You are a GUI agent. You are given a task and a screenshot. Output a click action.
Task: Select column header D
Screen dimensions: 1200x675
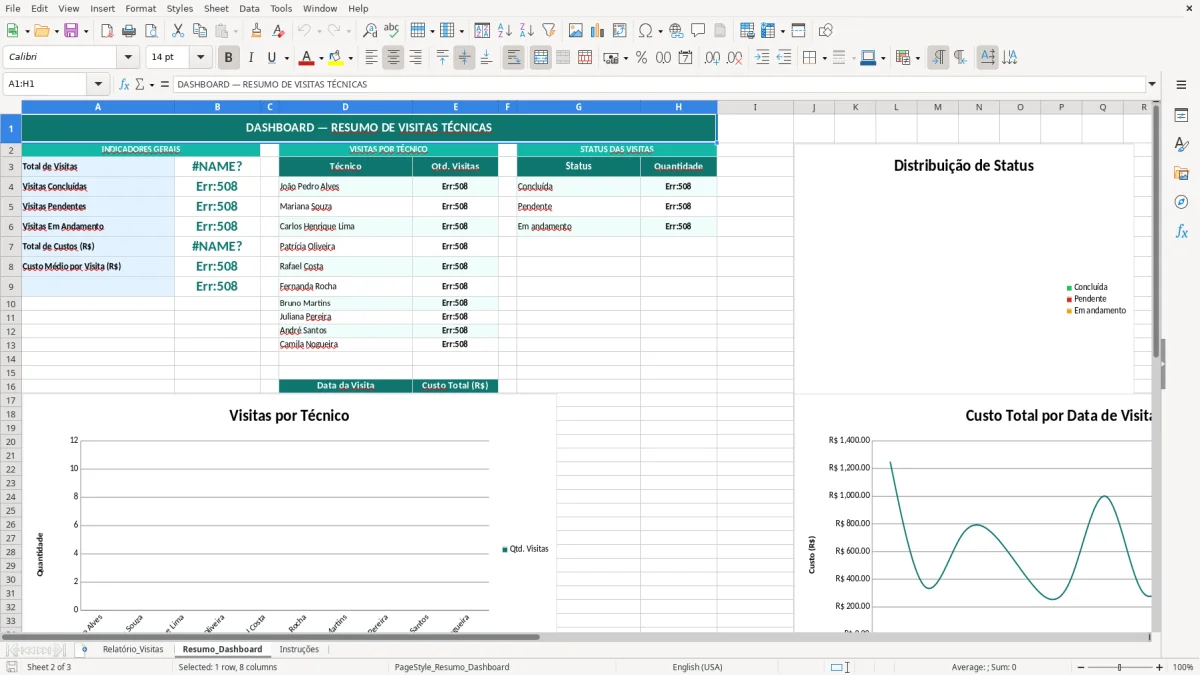click(x=345, y=107)
